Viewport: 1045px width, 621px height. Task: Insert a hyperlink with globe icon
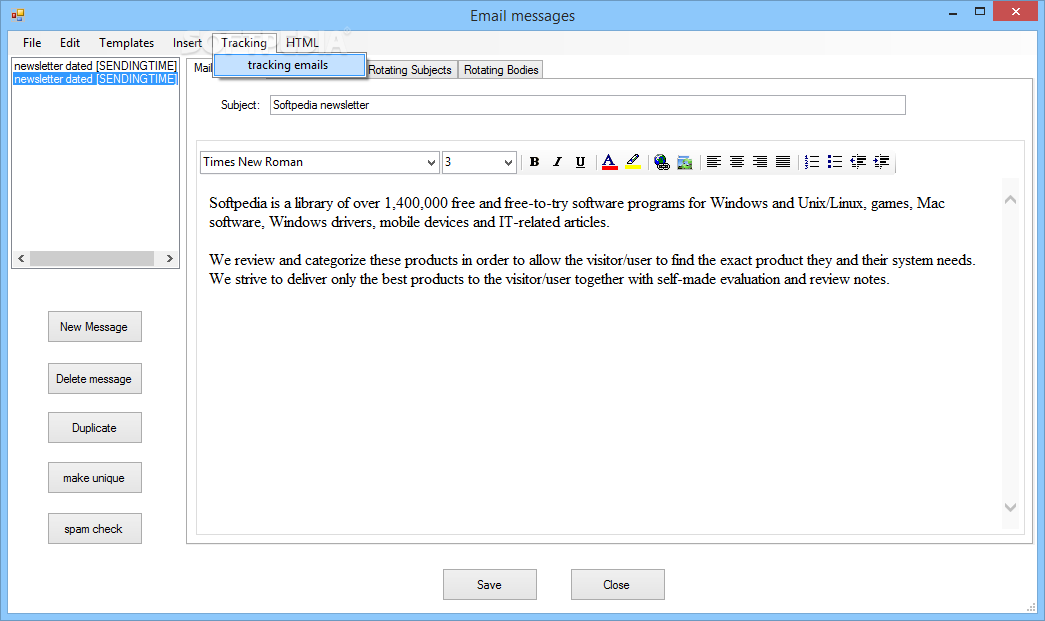[x=661, y=162]
